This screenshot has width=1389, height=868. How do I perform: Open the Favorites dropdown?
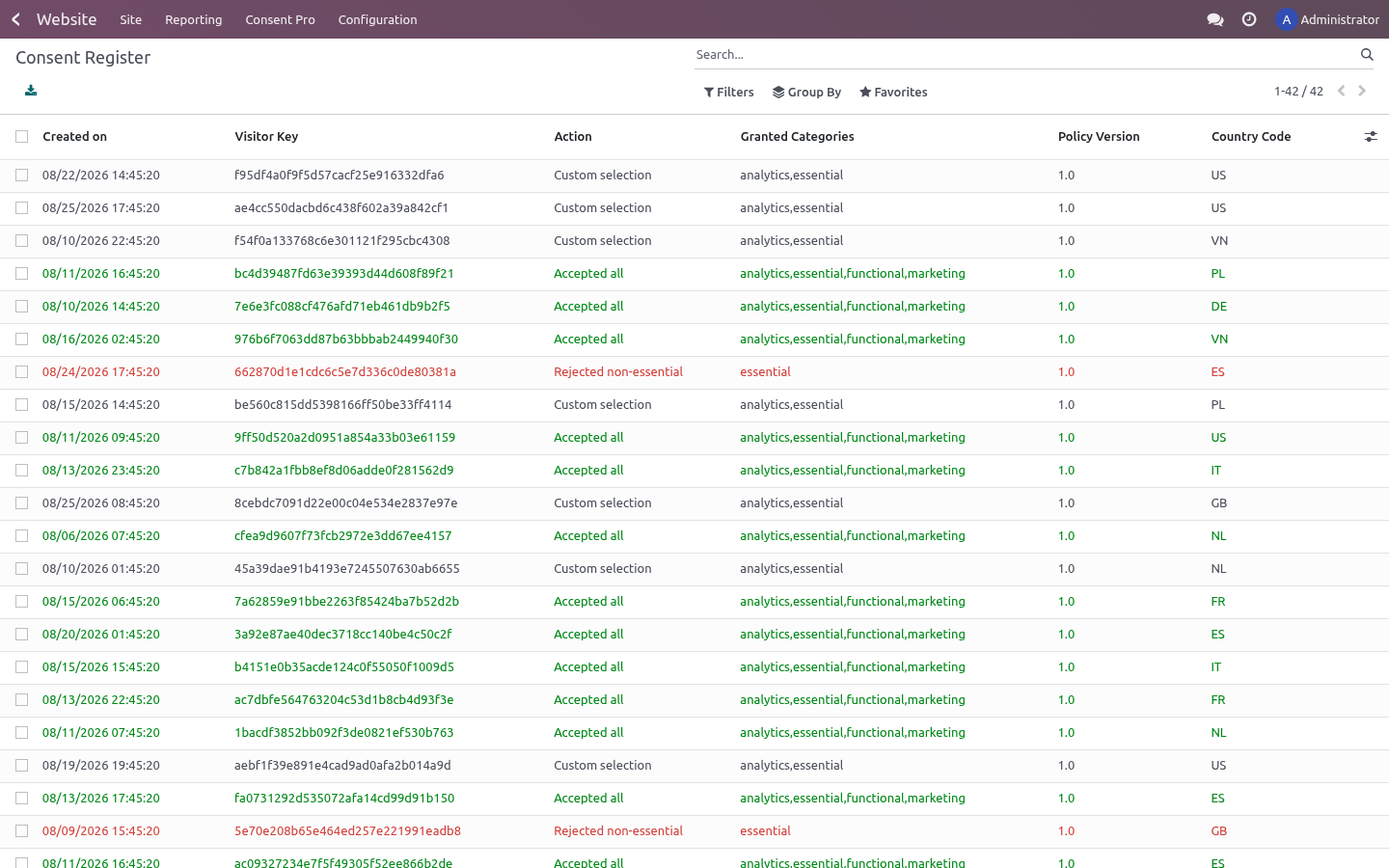click(893, 93)
